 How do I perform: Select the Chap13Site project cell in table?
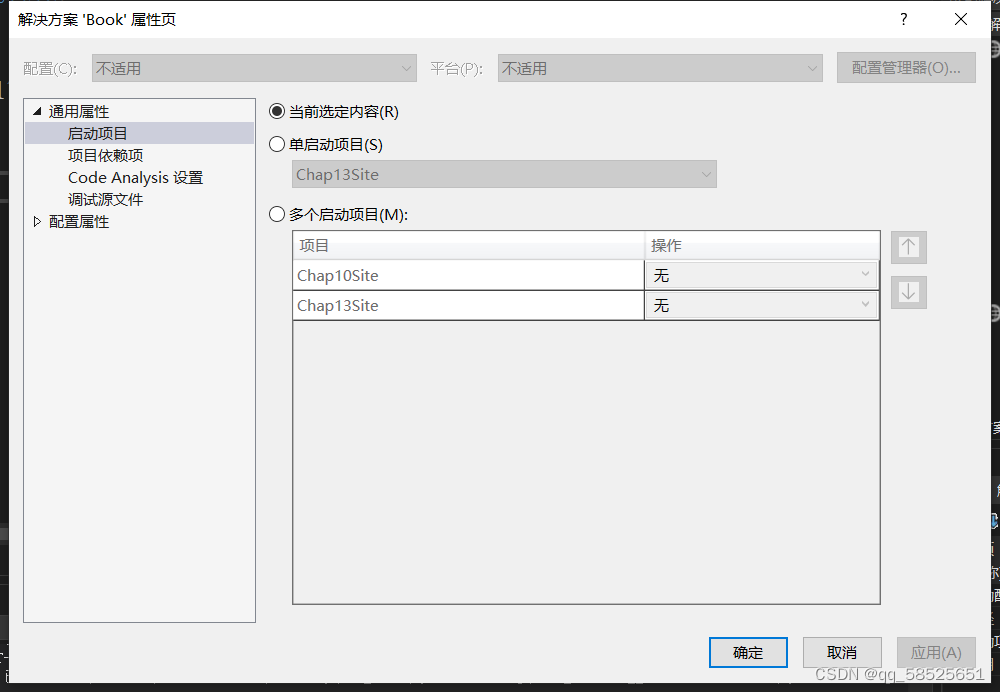468,306
